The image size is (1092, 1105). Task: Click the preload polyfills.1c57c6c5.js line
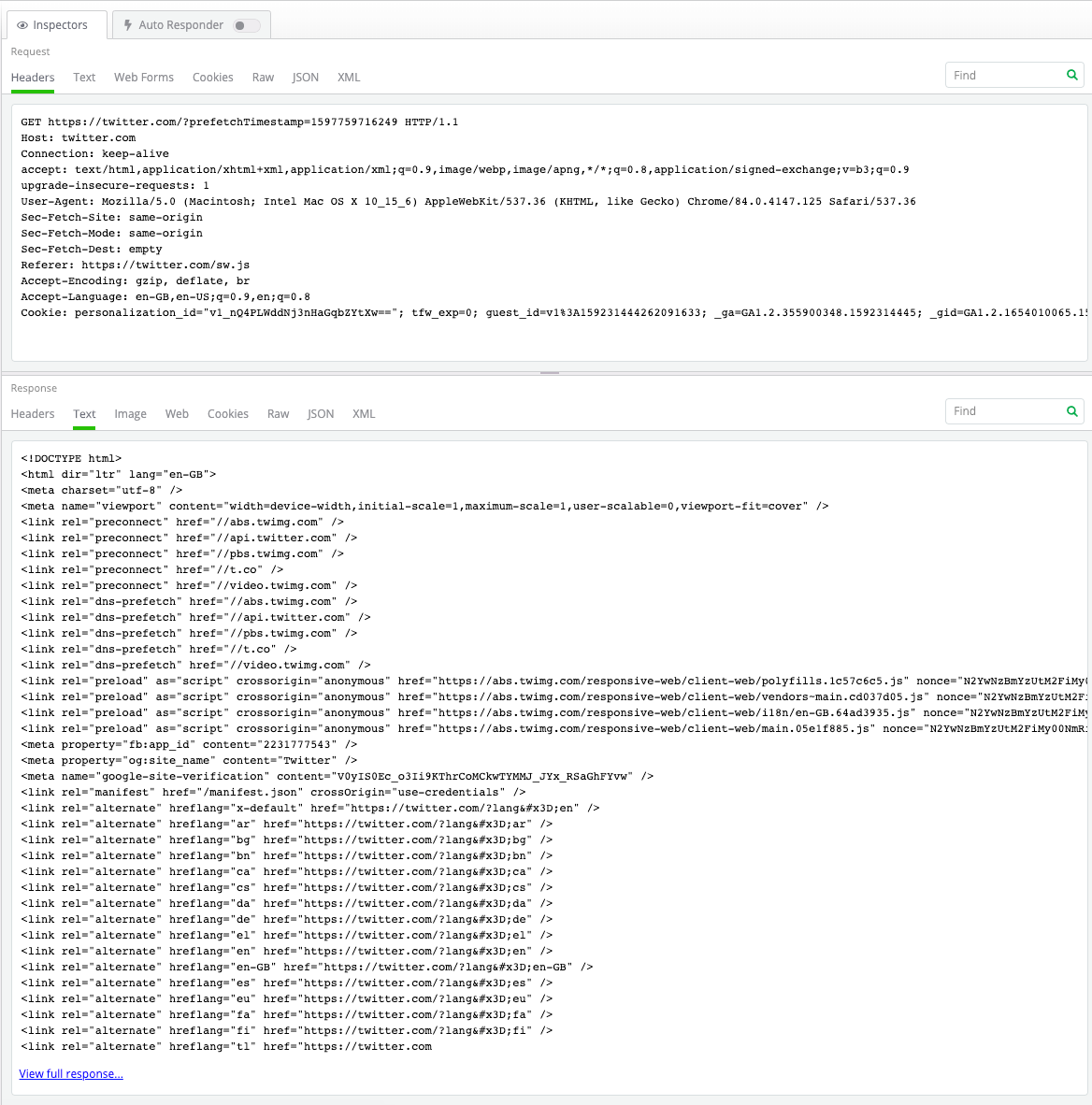pyautogui.click(x=554, y=681)
